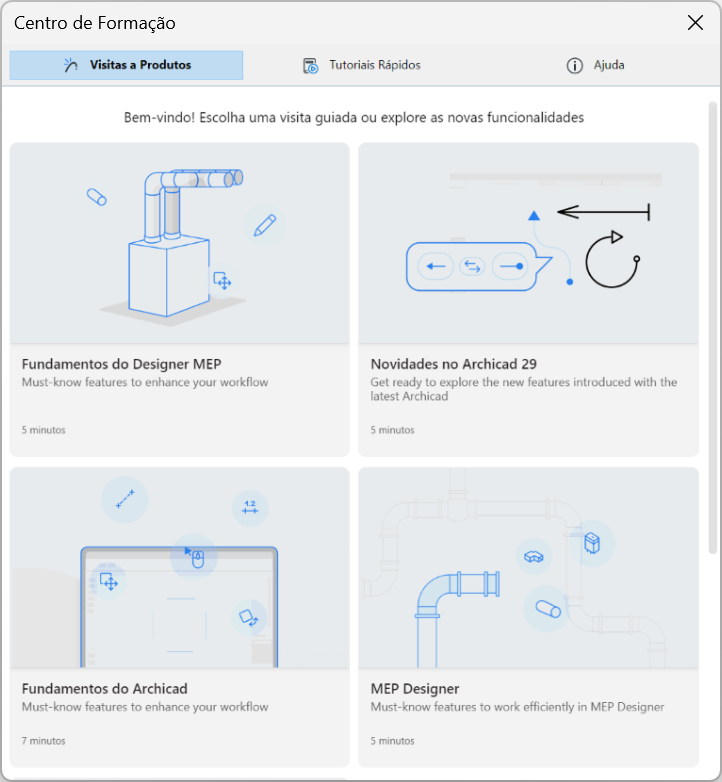
Task: Click the pipe cylinder icon in MEP Designer card
Action: point(547,608)
